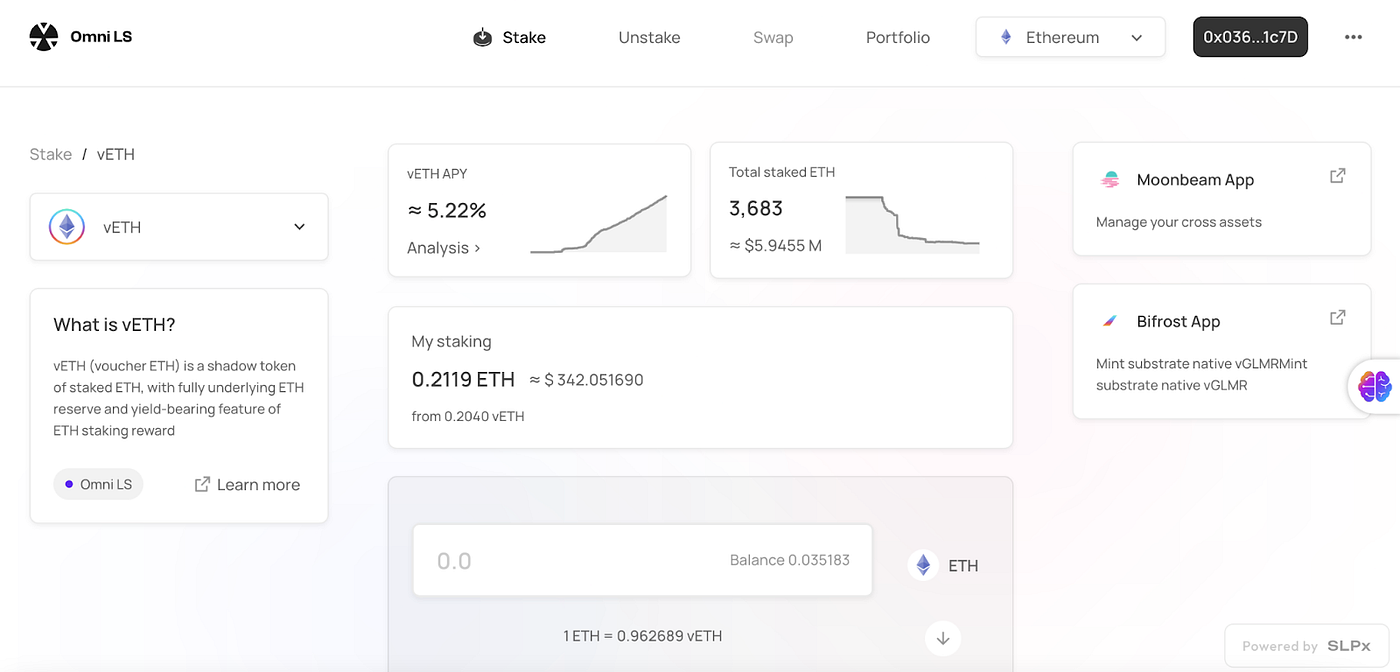Click the down arrow swap direction button

tap(942, 637)
